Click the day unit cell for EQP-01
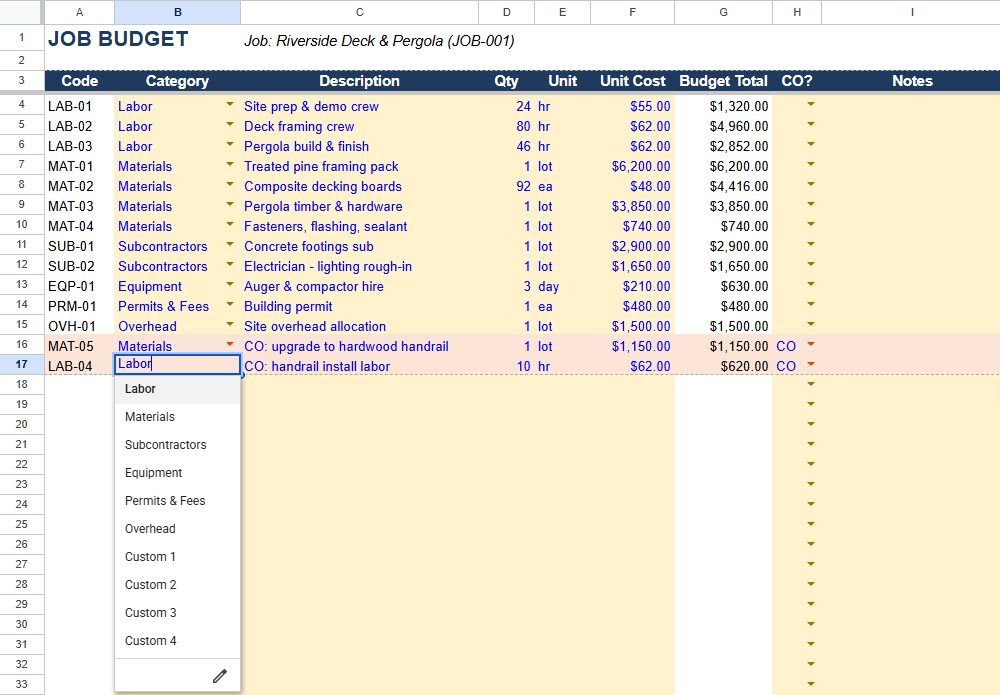This screenshot has width=1000, height=695. tap(562, 286)
